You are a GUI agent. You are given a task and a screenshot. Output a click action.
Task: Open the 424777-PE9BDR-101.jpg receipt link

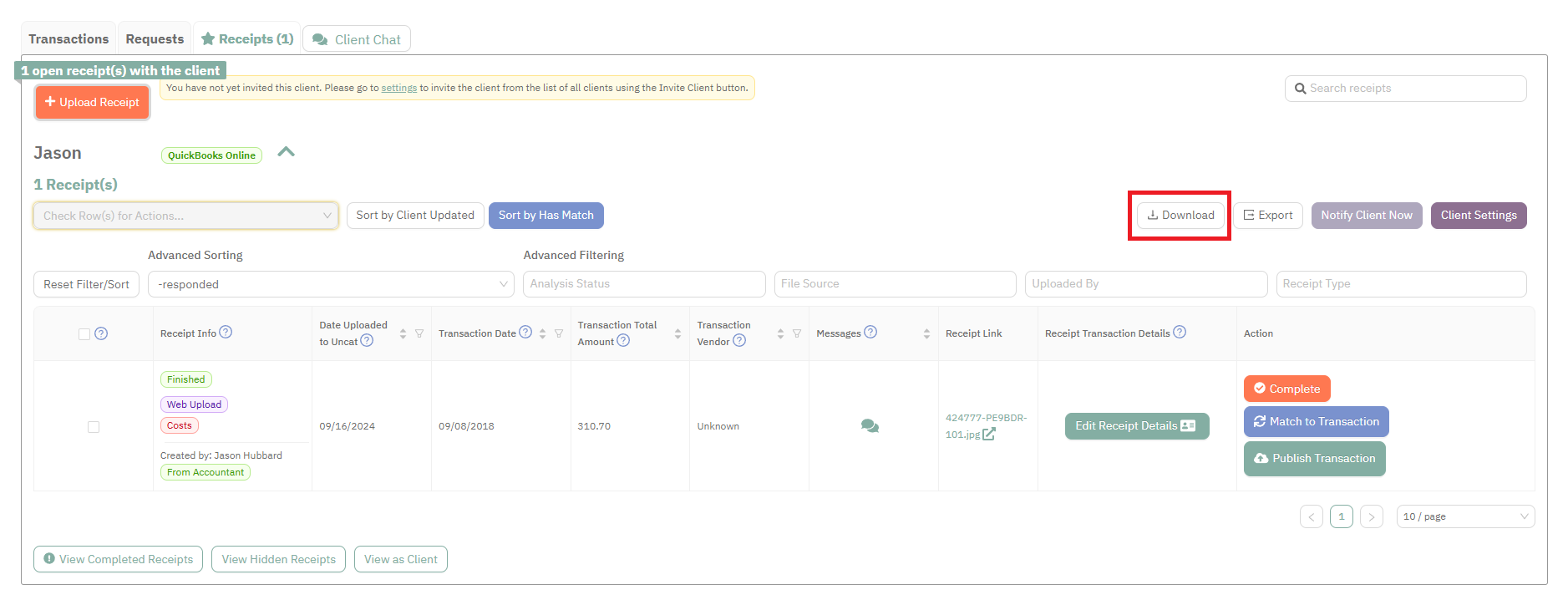coord(986,426)
